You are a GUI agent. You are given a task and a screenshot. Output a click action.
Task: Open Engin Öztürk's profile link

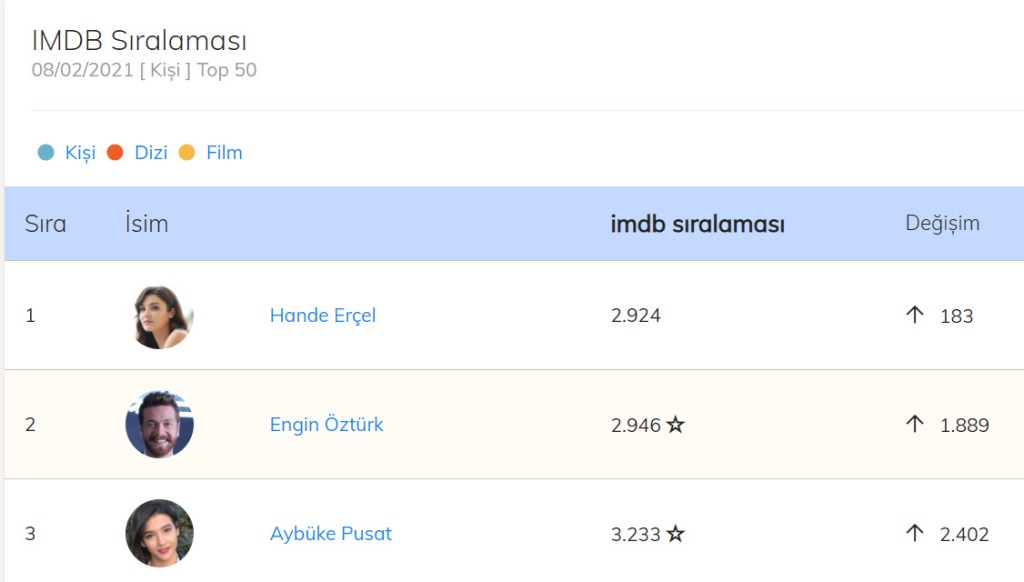pos(327,425)
